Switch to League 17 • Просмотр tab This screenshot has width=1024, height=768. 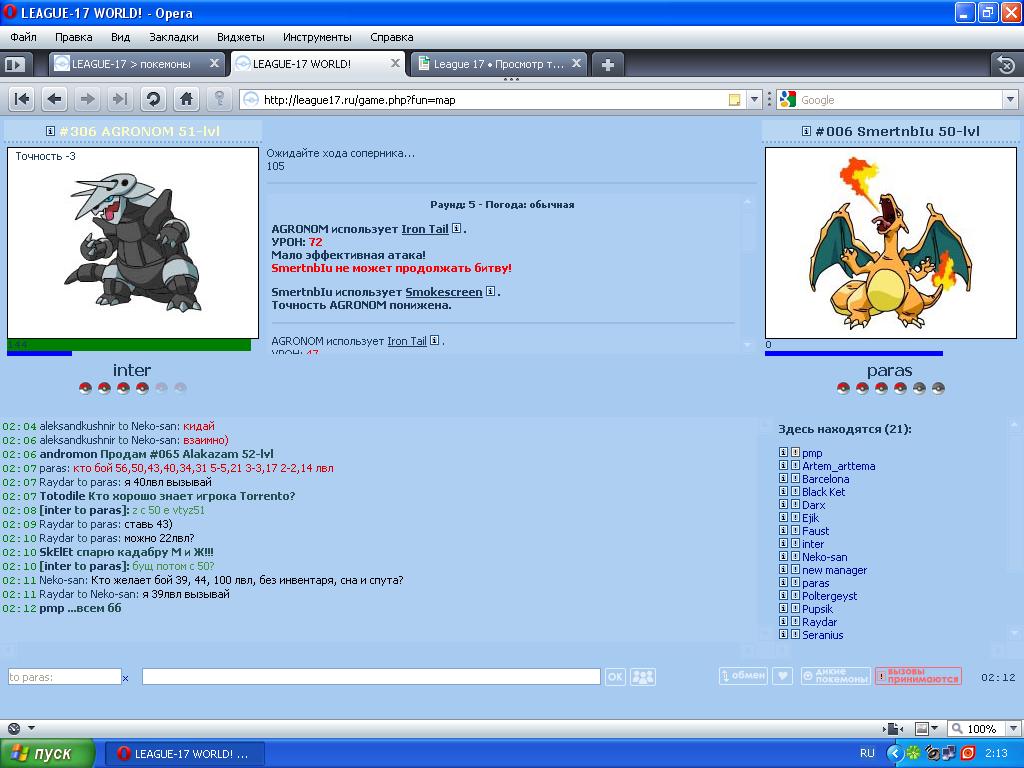[x=498, y=64]
